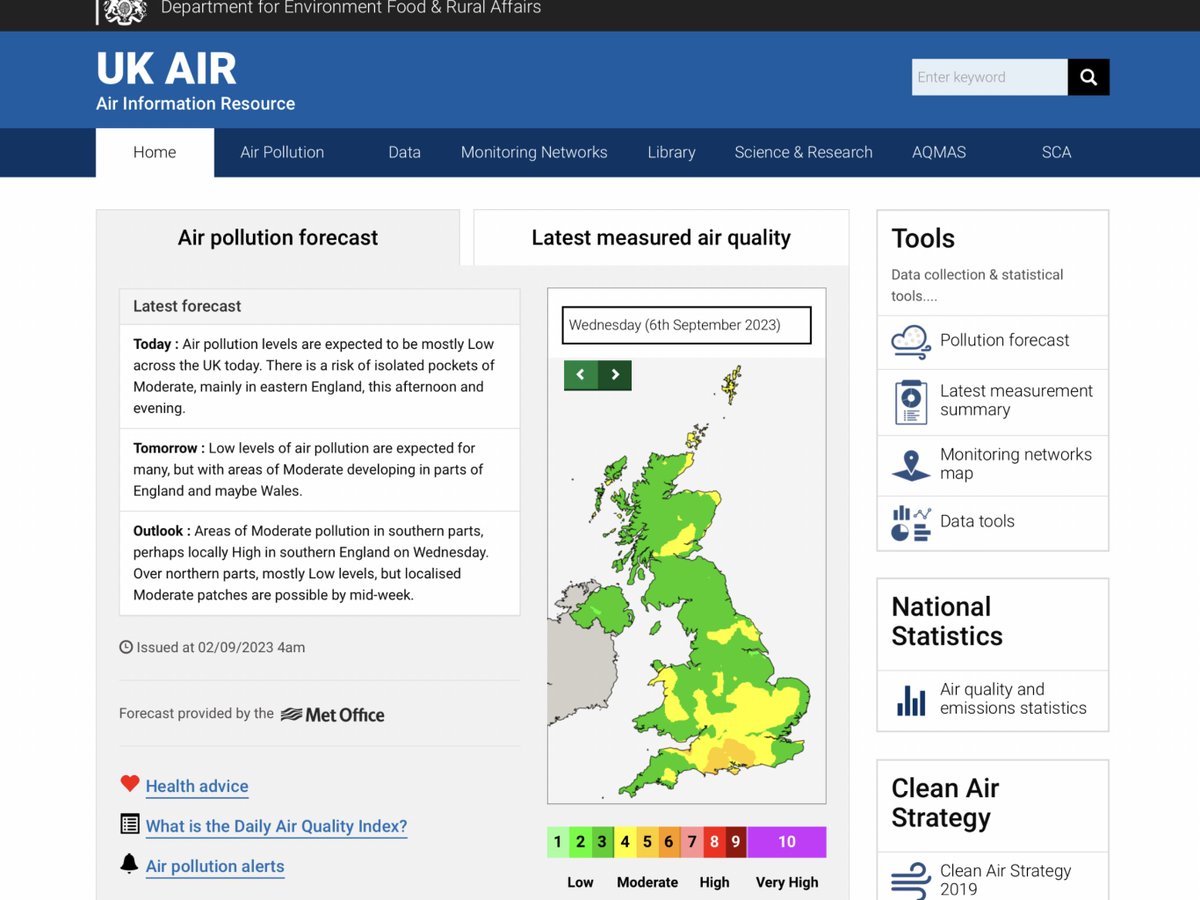Image resolution: width=1200 pixels, height=900 pixels.
Task: Open the Pollution forecast tool link
Action: click(1004, 340)
